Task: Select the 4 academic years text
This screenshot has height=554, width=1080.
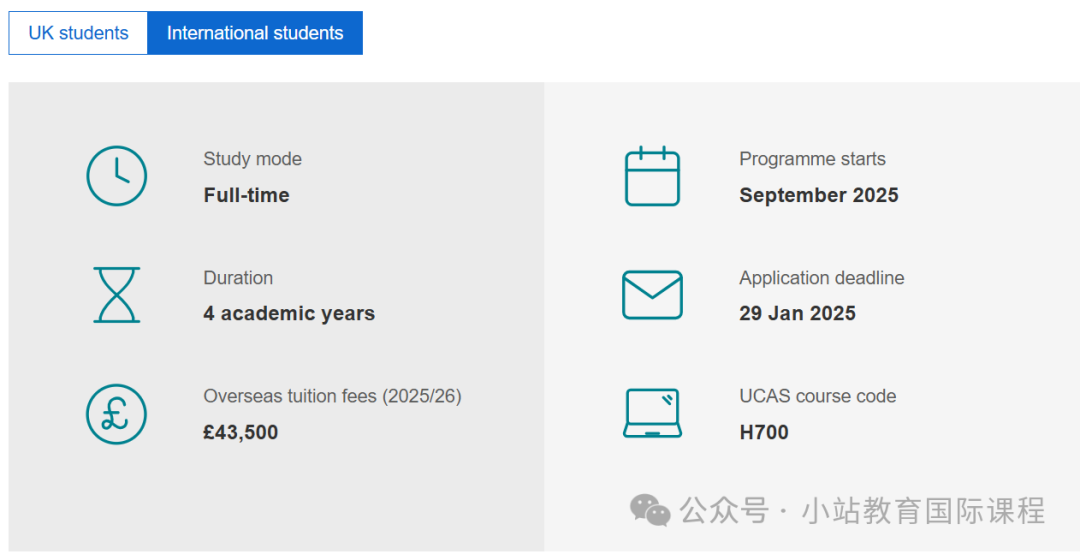Action: 289,314
